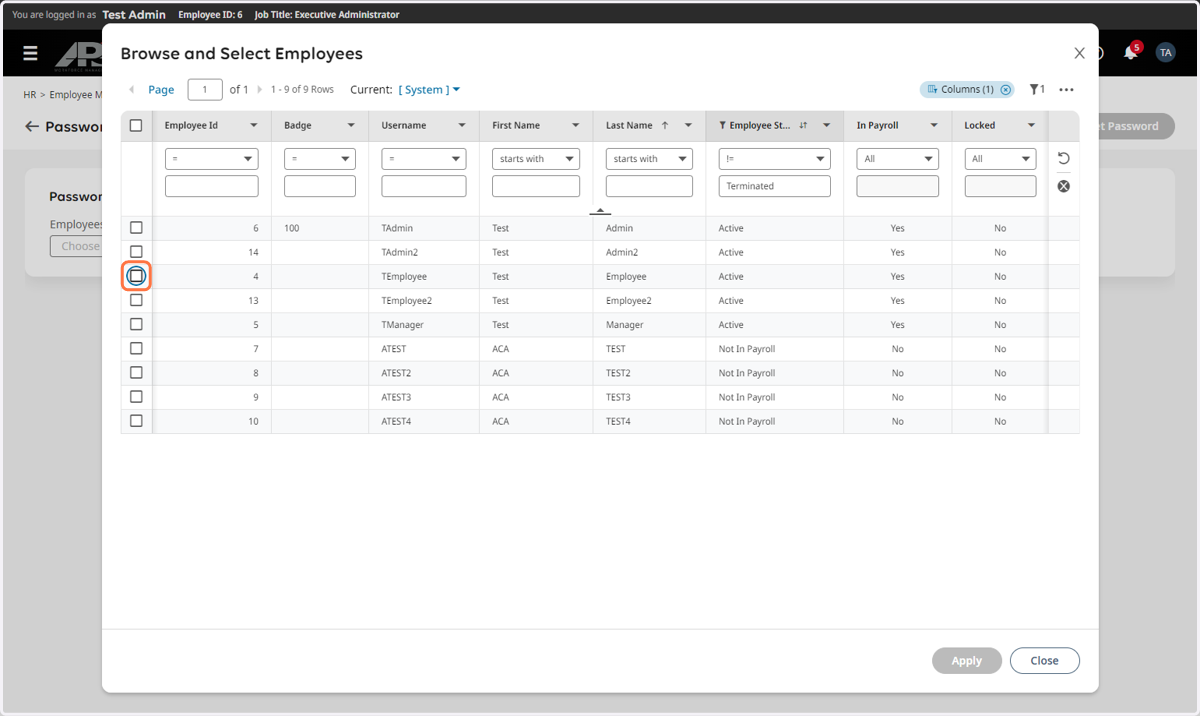Check the TEmployee row checkbox
This screenshot has height=716, width=1200.
(136, 276)
